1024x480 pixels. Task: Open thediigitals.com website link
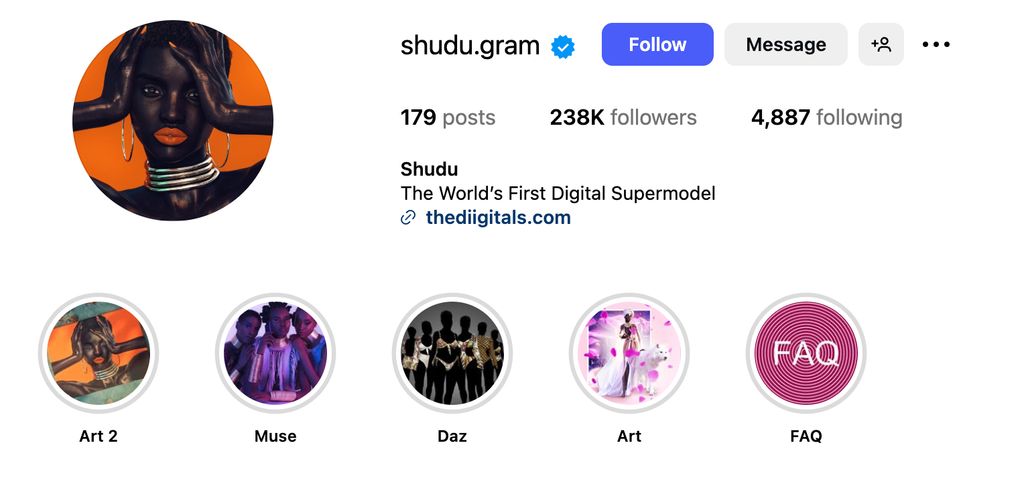[x=498, y=218]
